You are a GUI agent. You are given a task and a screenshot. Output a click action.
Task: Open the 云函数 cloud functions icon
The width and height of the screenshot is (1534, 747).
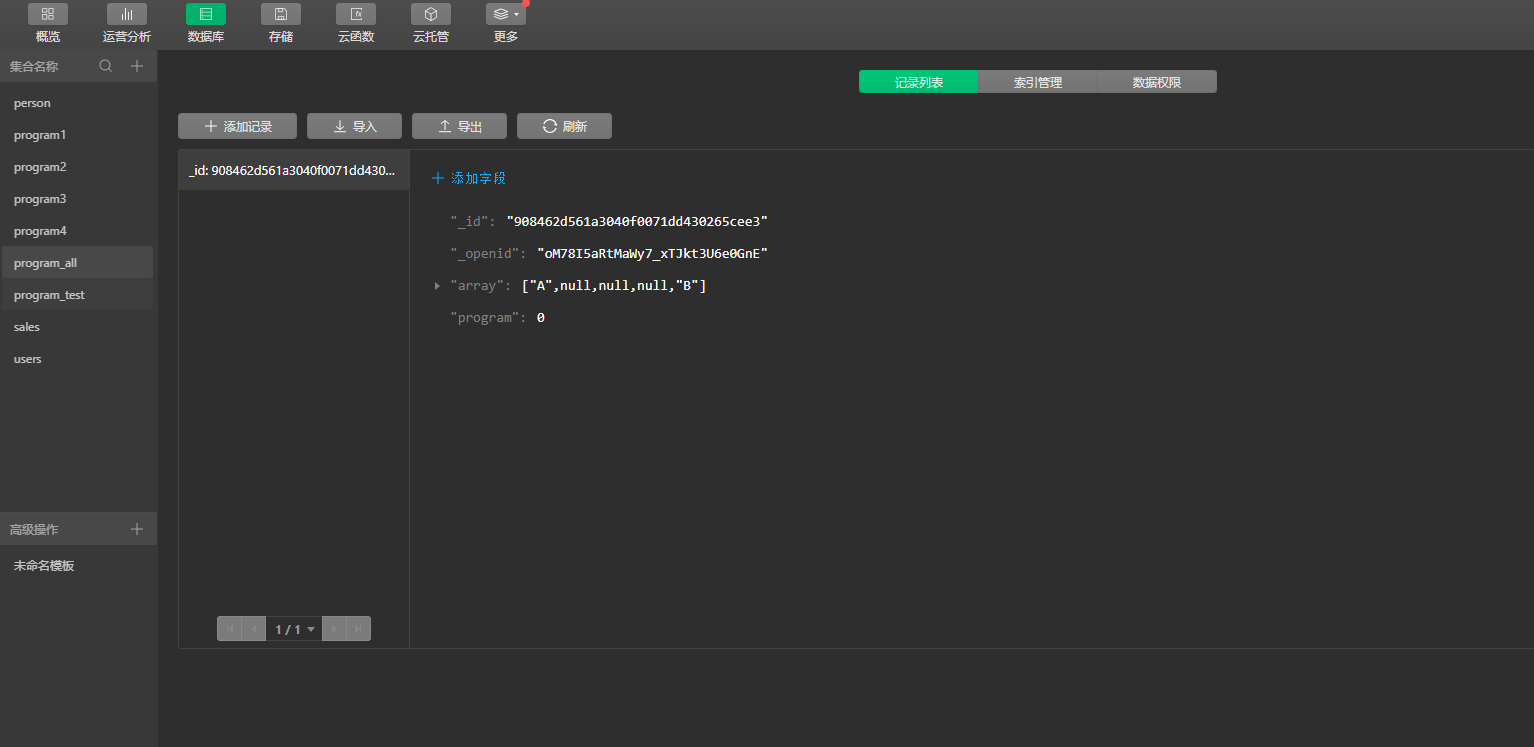(356, 14)
